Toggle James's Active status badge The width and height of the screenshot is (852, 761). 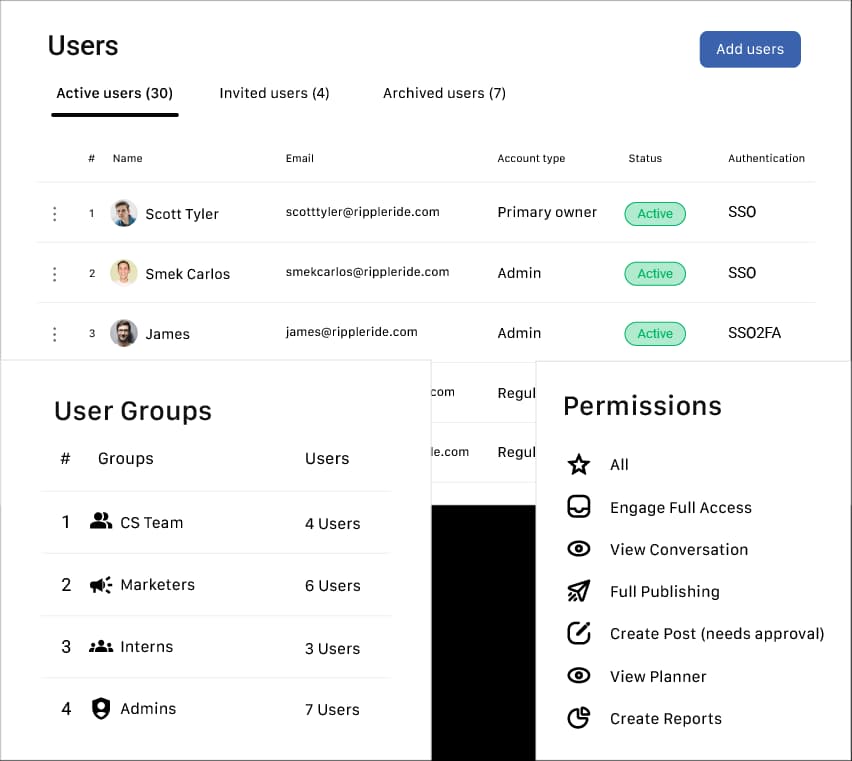point(654,333)
